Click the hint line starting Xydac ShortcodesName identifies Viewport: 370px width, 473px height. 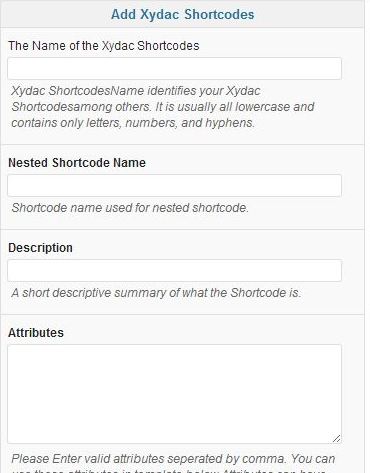136,91
